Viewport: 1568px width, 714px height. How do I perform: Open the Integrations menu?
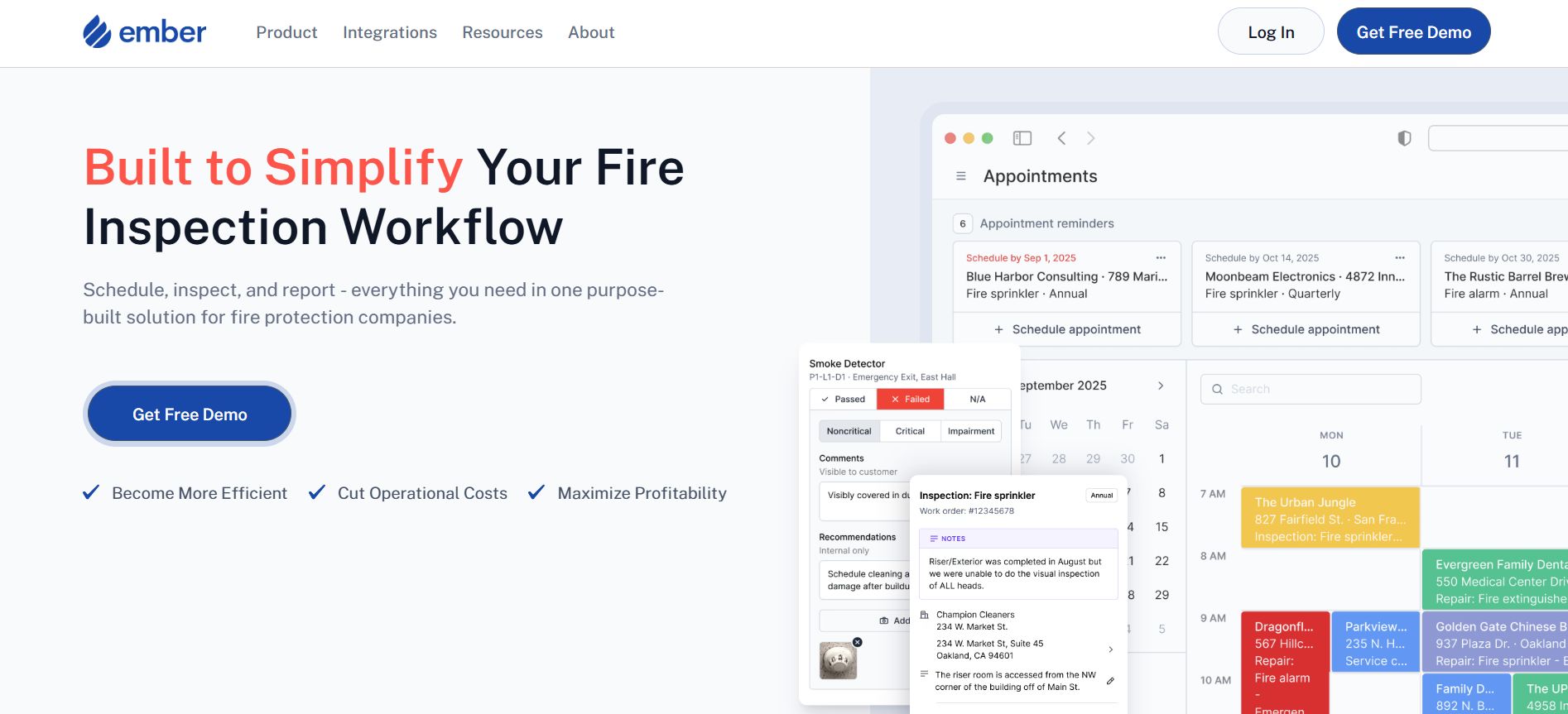tap(390, 32)
